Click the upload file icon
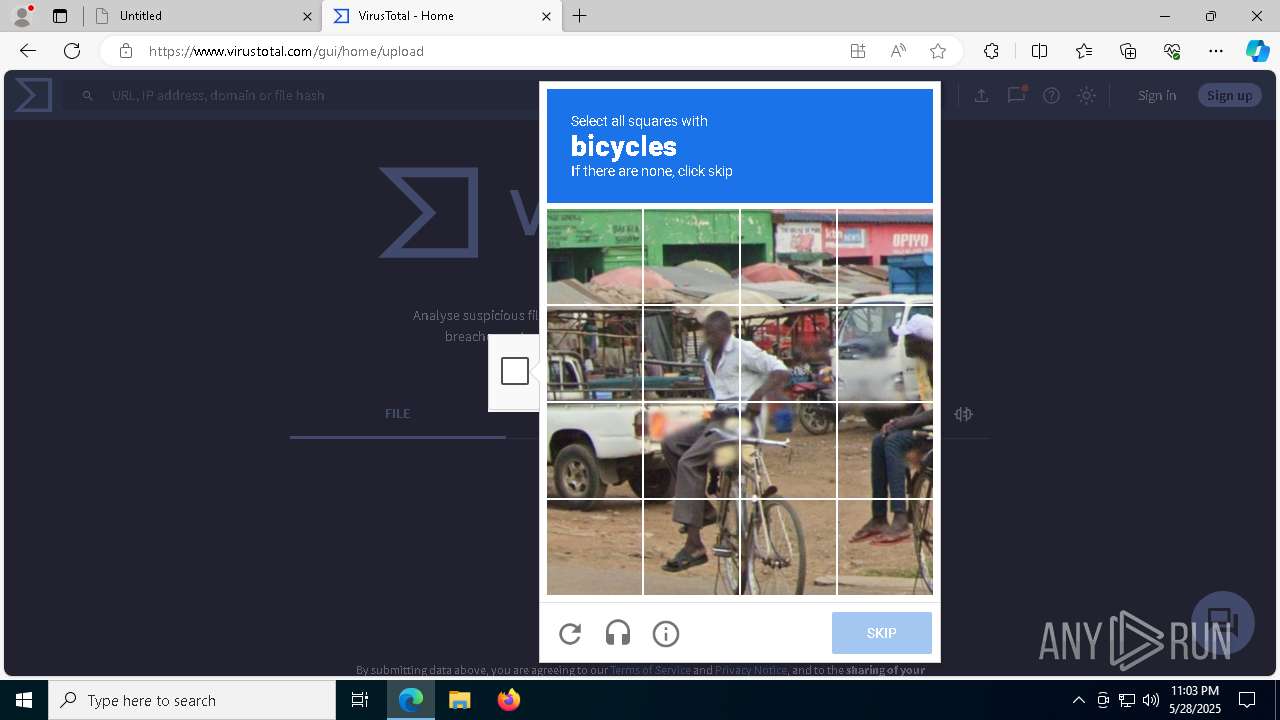 (981, 95)
